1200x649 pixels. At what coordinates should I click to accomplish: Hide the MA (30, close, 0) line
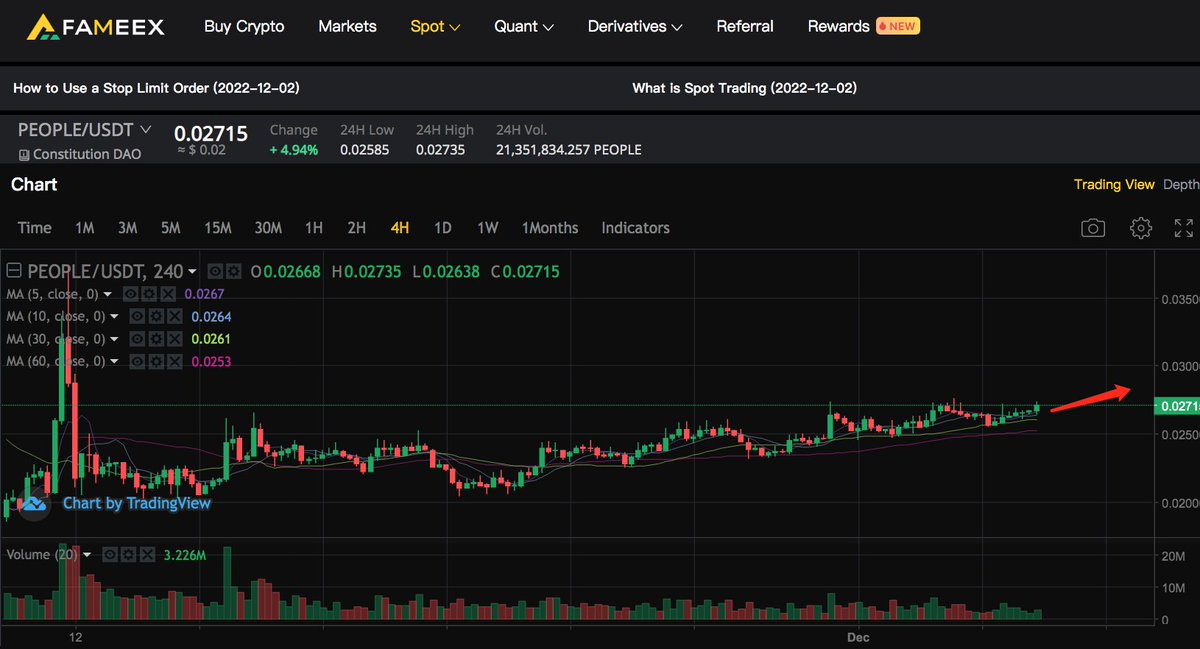pyautogui.click(x=137, y=338)
